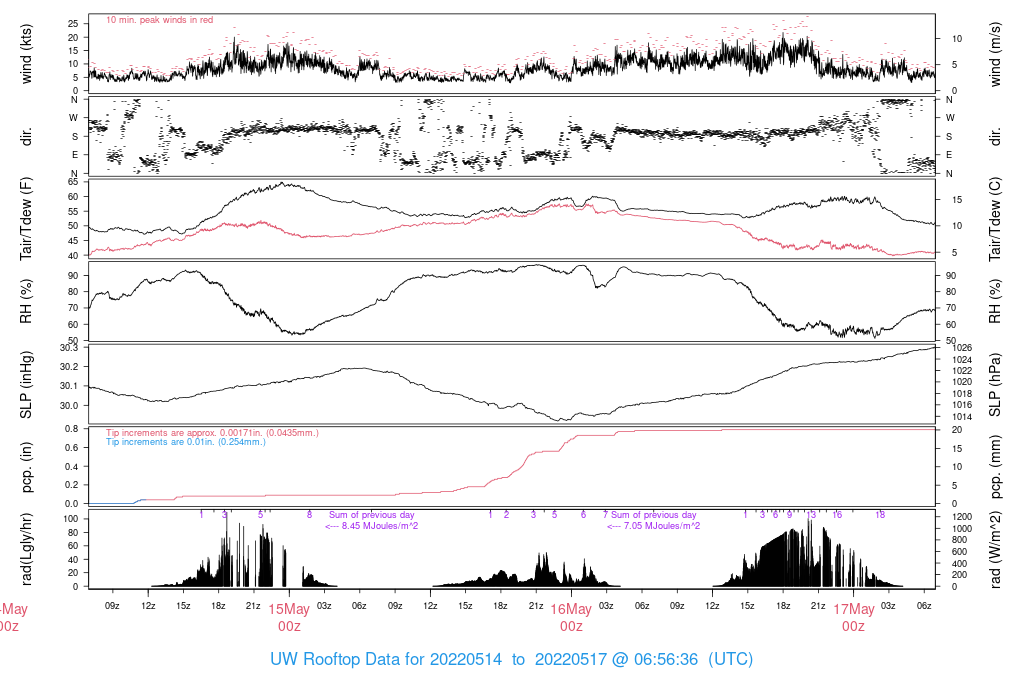This screenshot has width=1024, height=700.
Task: Click the '16May' date label
Action: (x=571, y=609)
